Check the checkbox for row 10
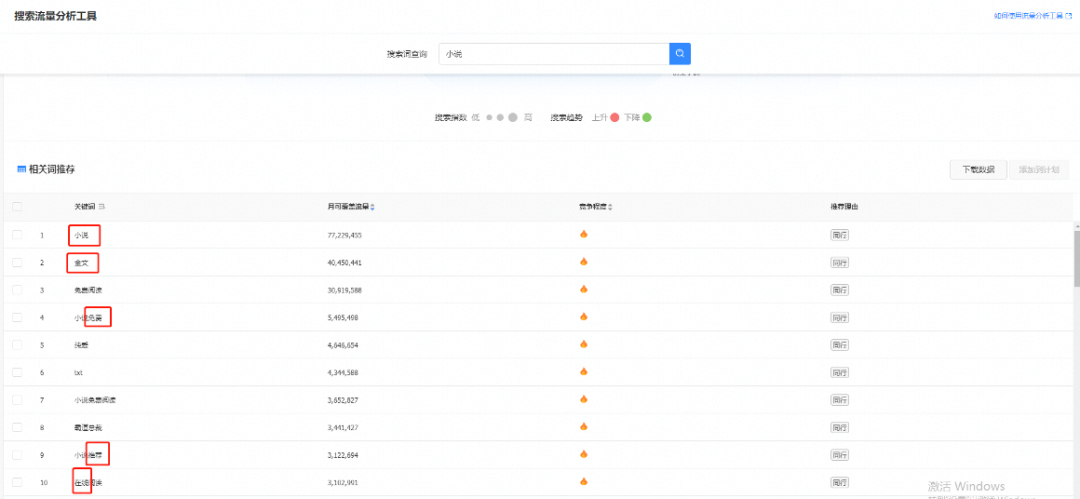 [17, 482]
